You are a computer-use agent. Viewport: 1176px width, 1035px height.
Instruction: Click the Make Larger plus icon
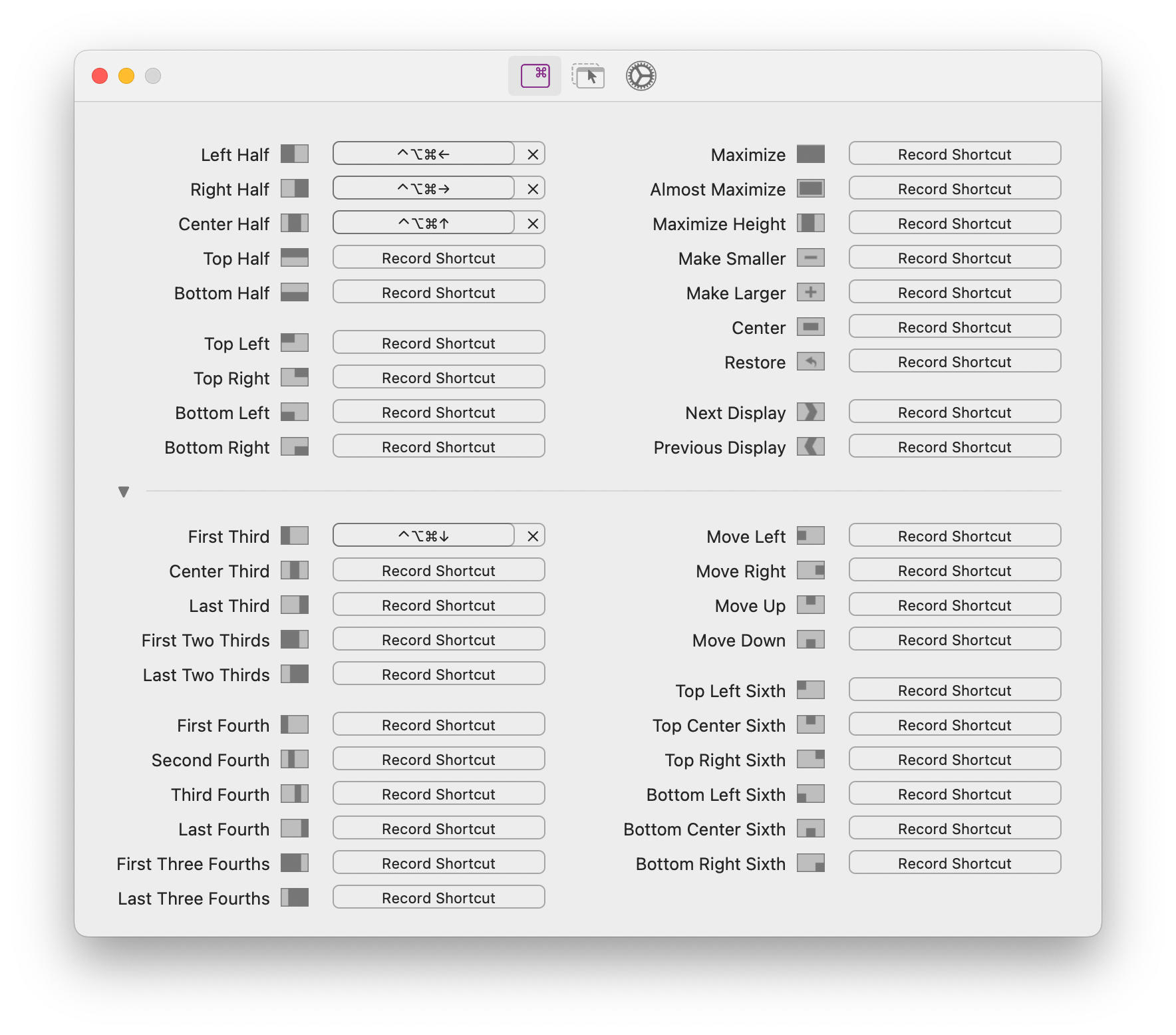[x=811, y=292]
